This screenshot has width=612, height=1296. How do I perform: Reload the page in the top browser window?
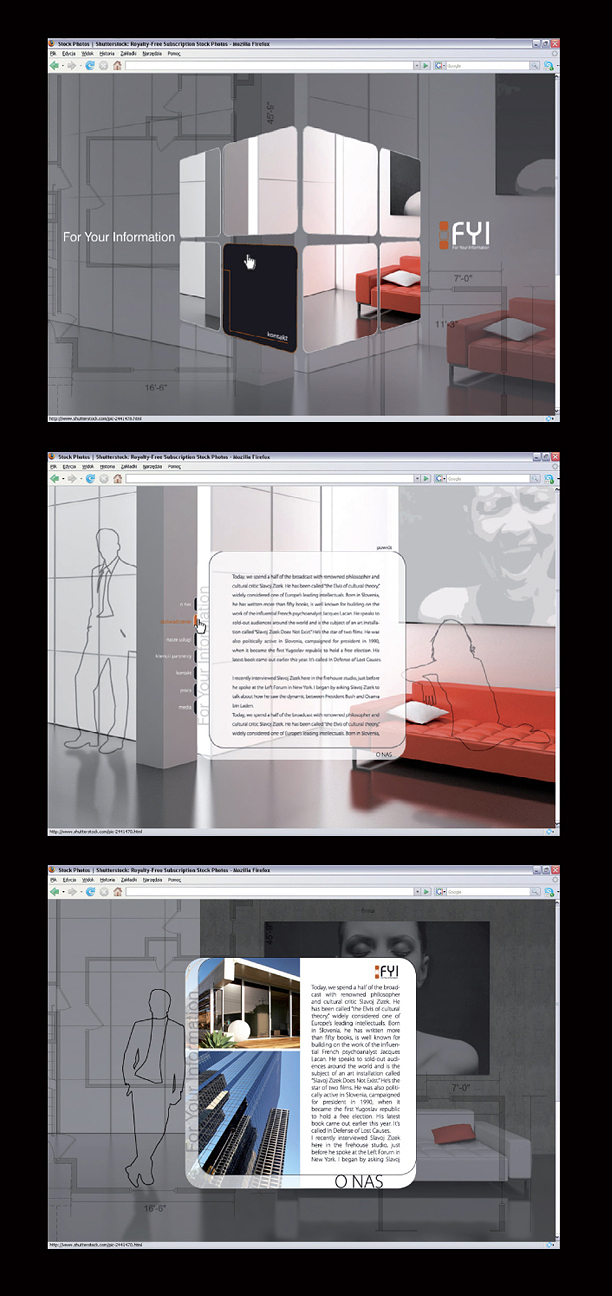coord(90,66)
